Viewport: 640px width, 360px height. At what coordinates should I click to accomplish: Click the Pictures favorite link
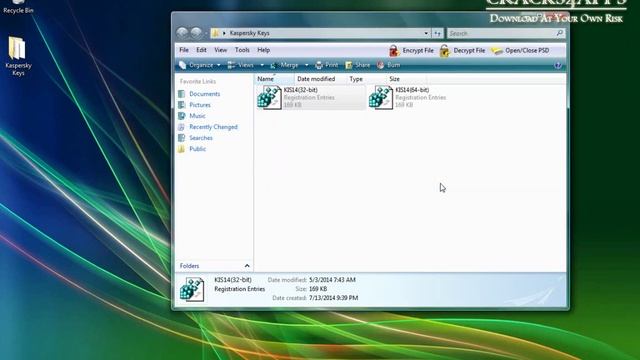(x=200, y=105)
